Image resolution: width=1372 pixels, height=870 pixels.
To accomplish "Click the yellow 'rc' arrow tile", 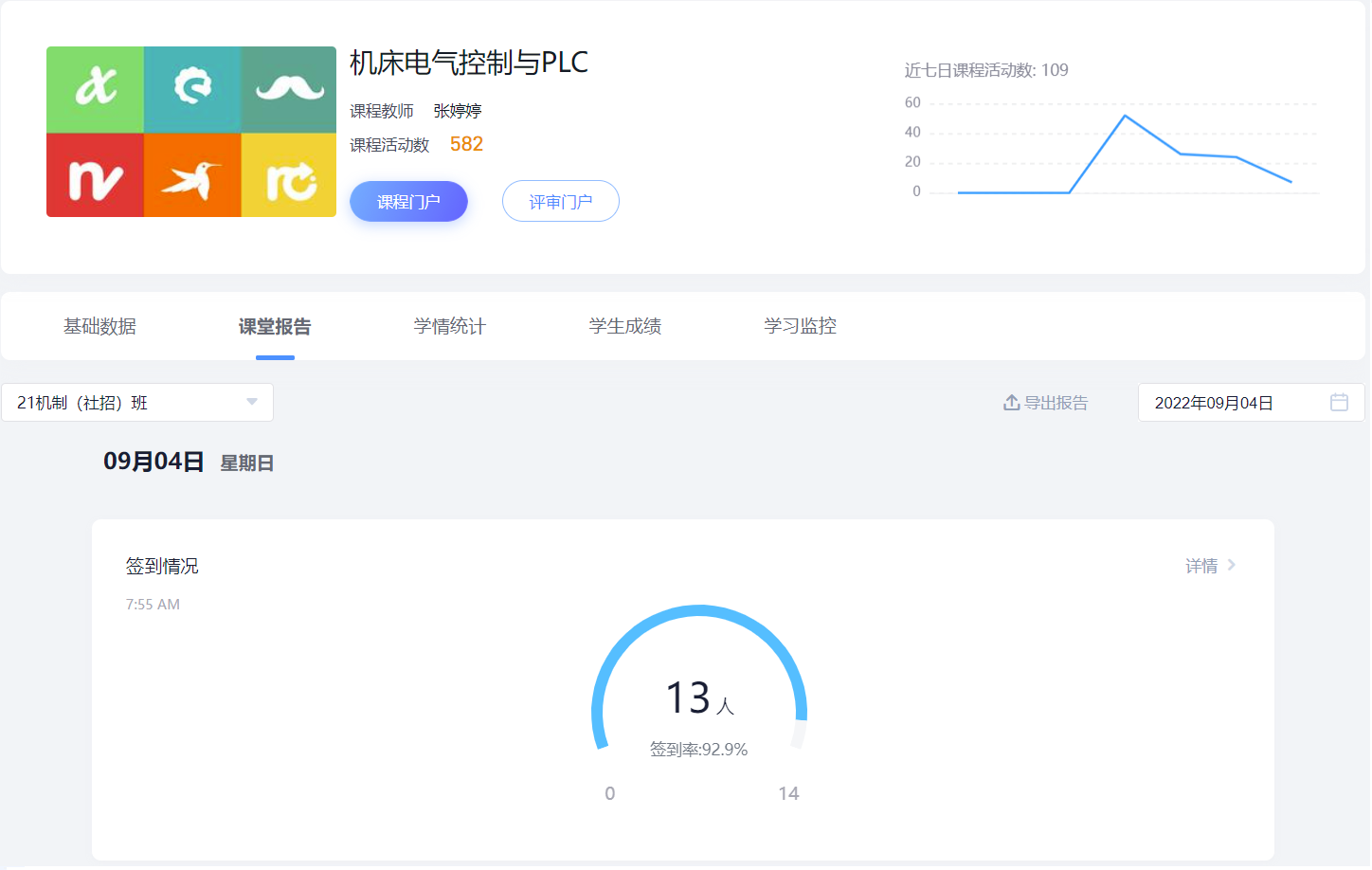I will (289, 176).
